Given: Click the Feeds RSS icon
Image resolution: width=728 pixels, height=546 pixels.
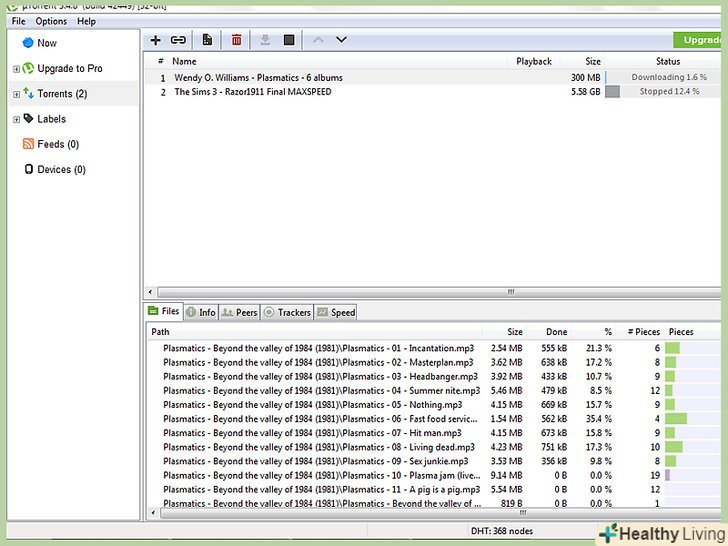Looking at the screenshot, I should click(28, 144).
